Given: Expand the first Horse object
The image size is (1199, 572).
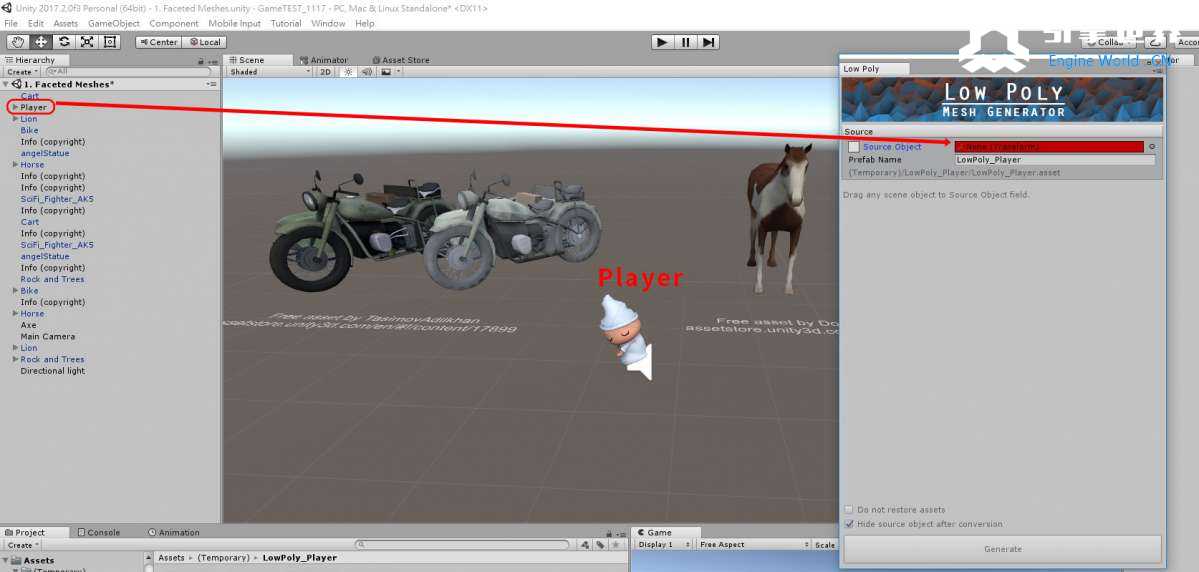Looking at the screenshot, I should (x=15, y=164).
